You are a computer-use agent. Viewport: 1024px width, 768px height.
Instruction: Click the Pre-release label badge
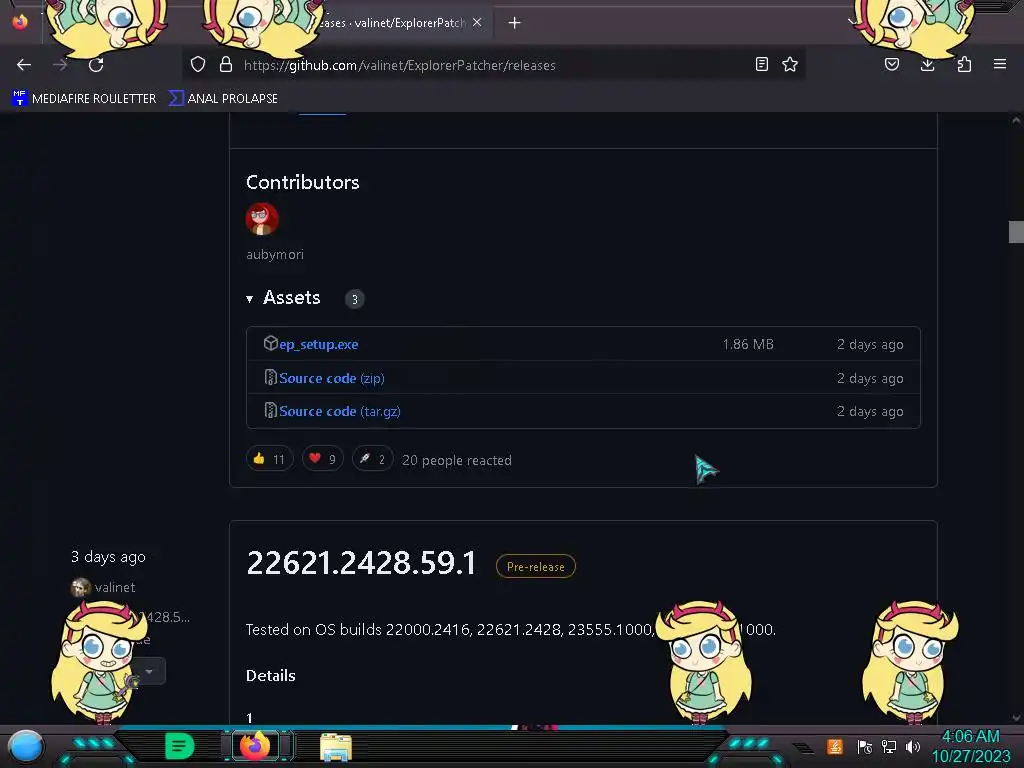(x=536, y=566)
